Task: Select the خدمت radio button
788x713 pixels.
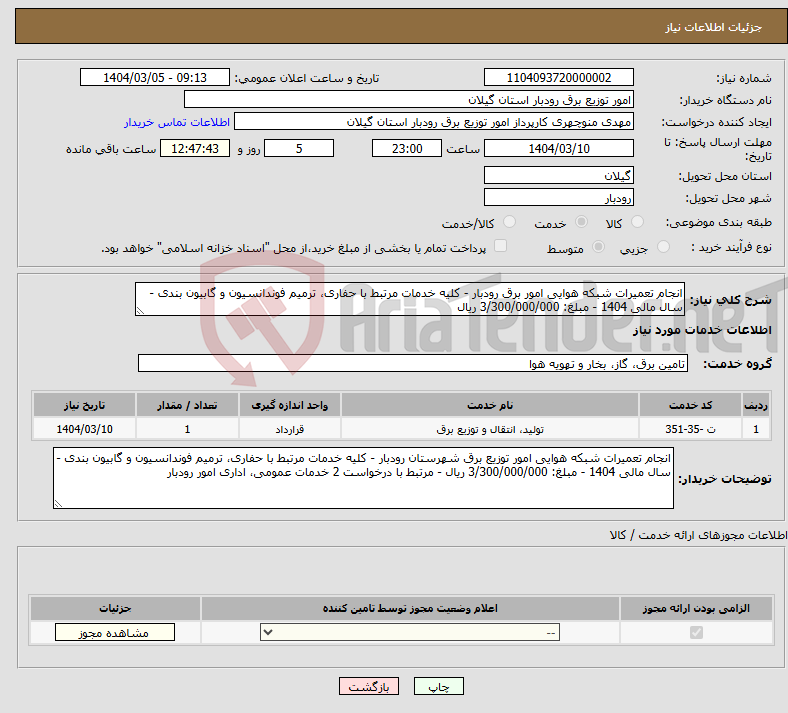Action: point(581,222)
